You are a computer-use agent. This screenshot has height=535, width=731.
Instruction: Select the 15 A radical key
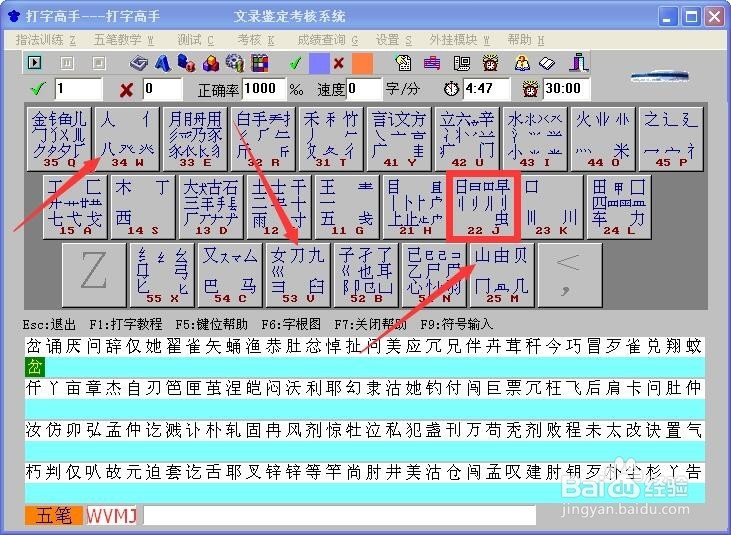(76, 207)
